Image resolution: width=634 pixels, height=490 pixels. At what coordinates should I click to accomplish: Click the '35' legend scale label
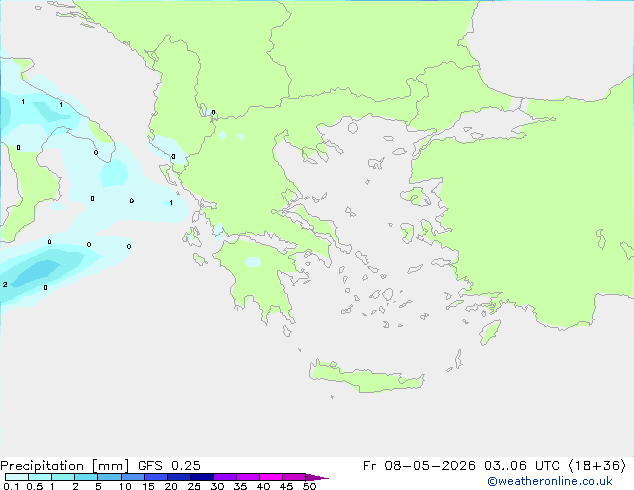[240, 486]
